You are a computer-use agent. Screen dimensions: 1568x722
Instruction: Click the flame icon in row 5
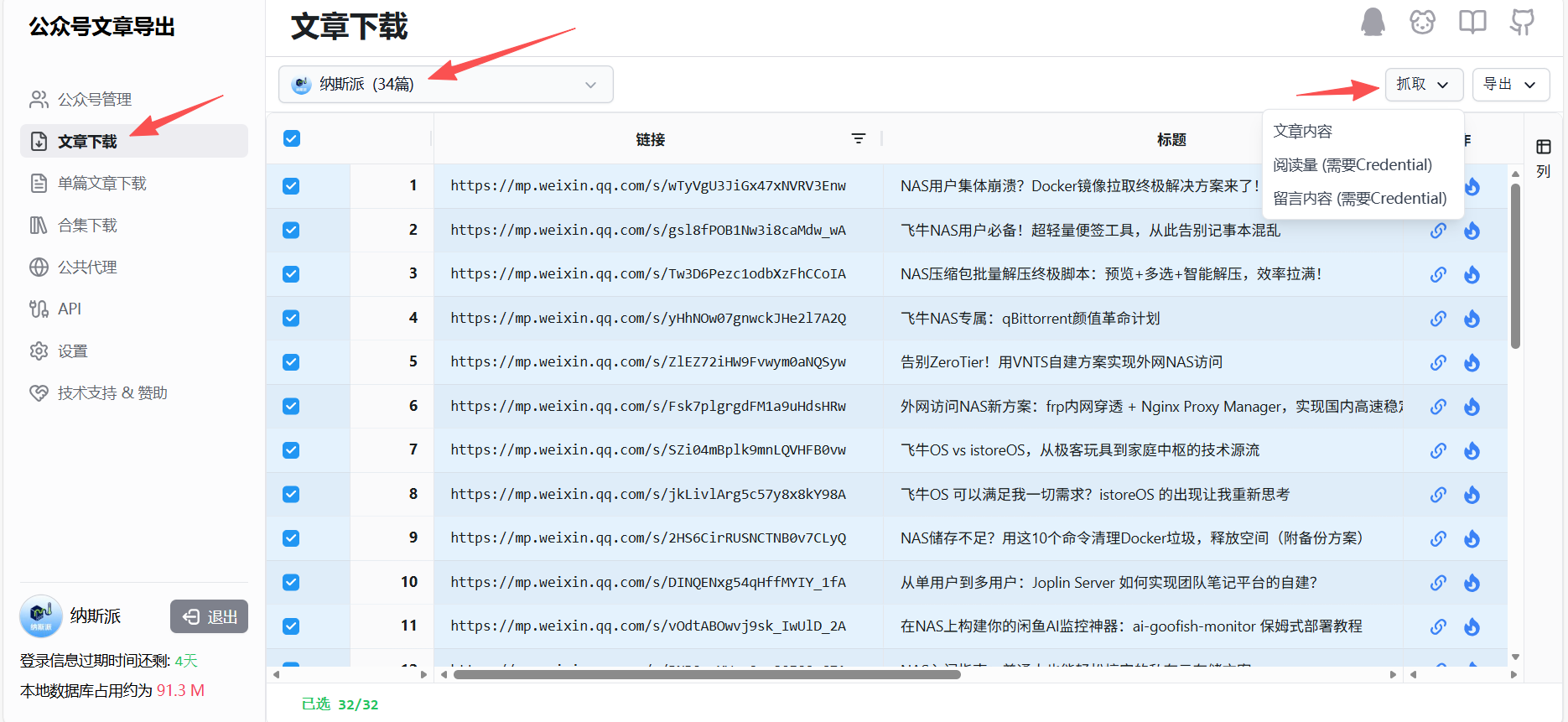1472,362
